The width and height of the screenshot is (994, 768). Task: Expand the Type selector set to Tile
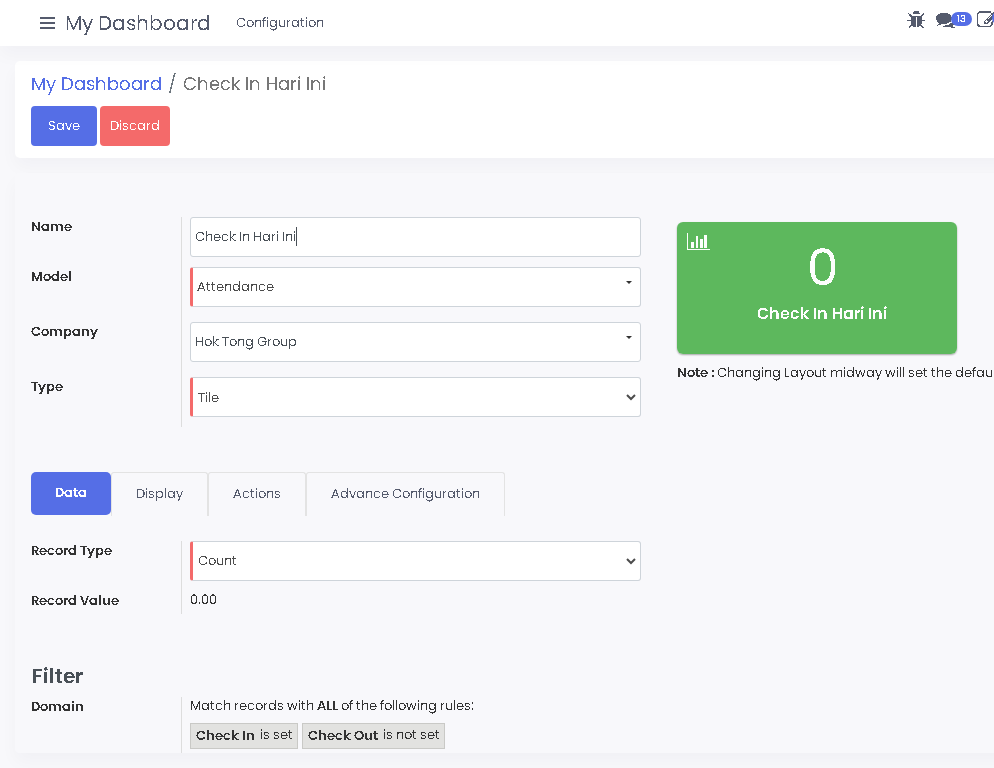coord(415,396)
